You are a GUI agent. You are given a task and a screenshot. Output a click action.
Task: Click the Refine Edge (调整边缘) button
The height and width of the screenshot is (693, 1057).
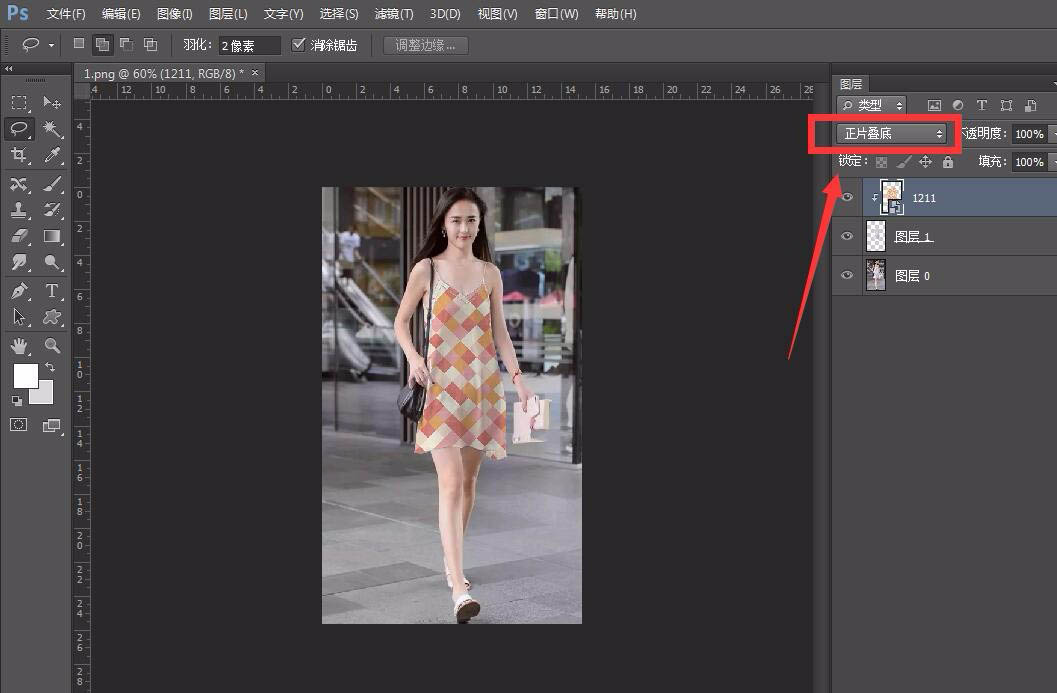coord(425,45)
